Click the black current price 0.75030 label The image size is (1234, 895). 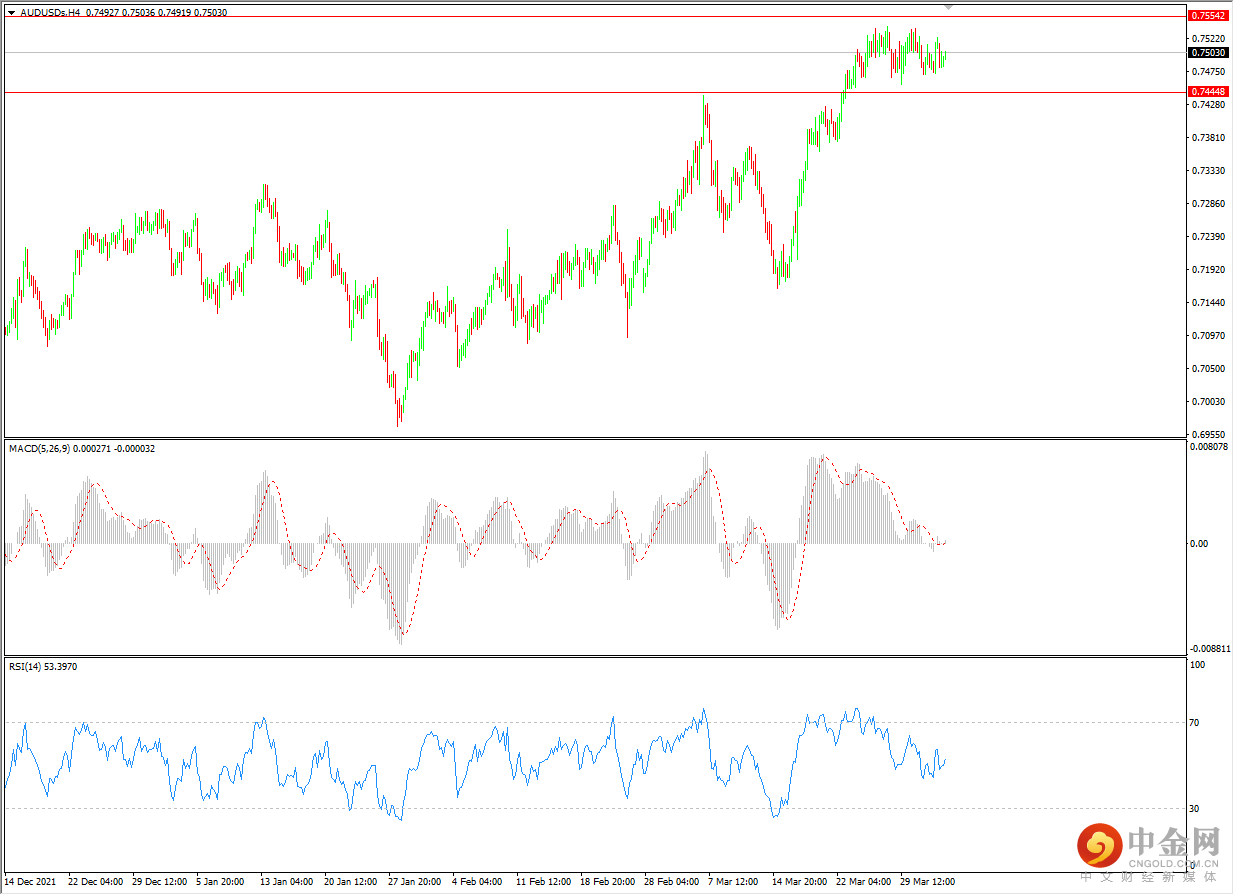(x=1208, y=52)
